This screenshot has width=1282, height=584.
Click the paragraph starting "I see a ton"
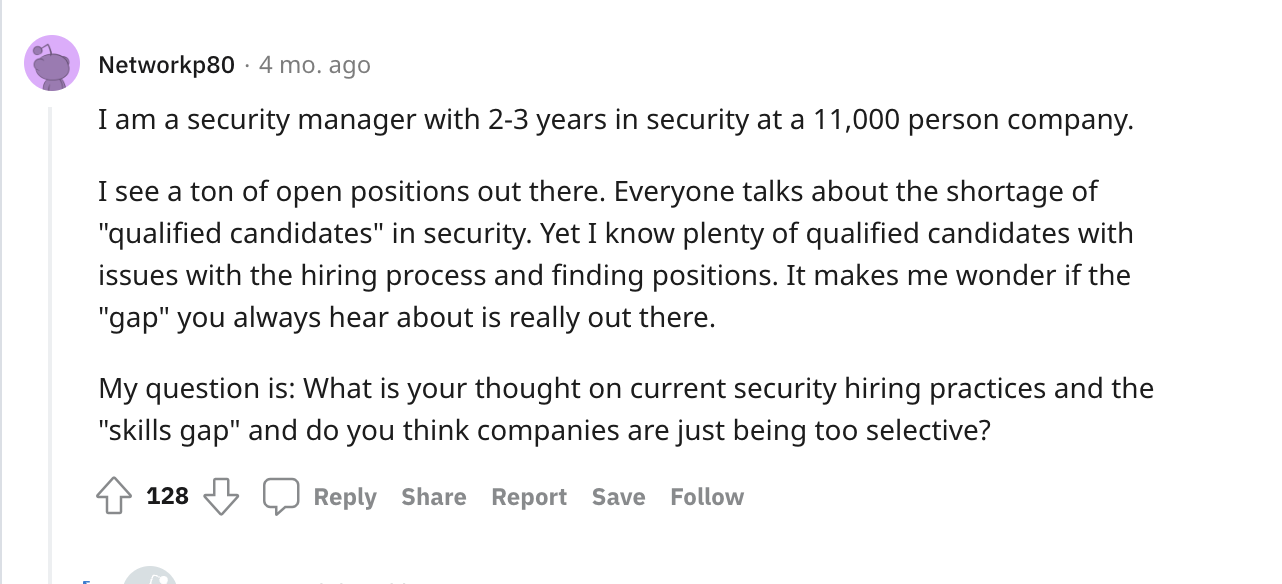coord(616,255)
